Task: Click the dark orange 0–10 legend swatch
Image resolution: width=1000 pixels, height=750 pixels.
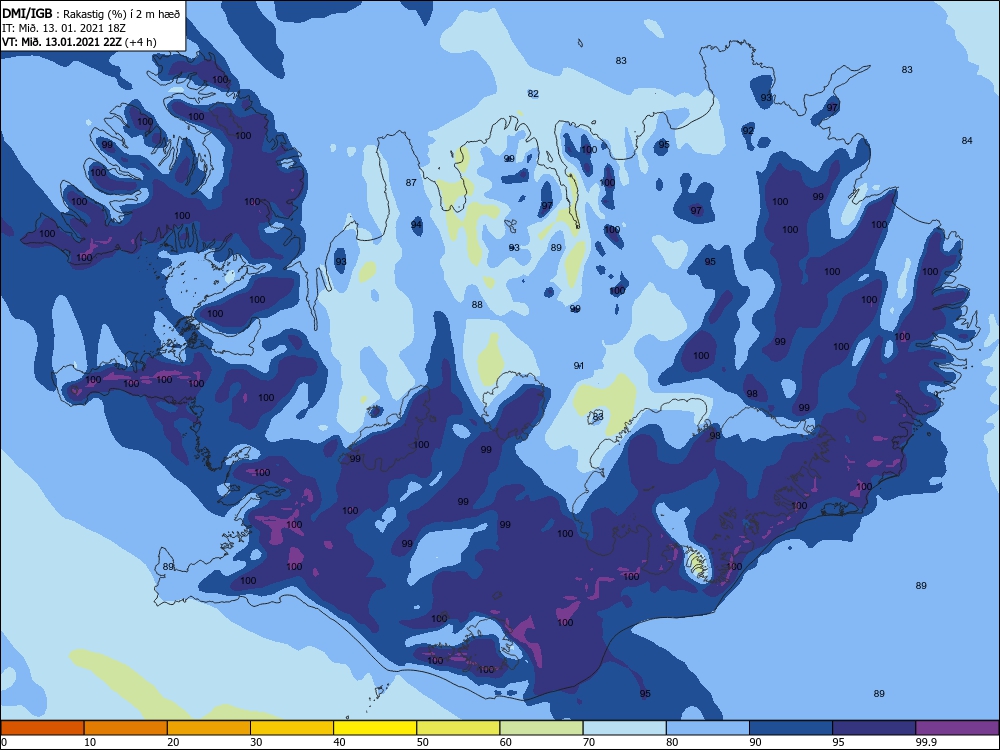Action: 42,728
